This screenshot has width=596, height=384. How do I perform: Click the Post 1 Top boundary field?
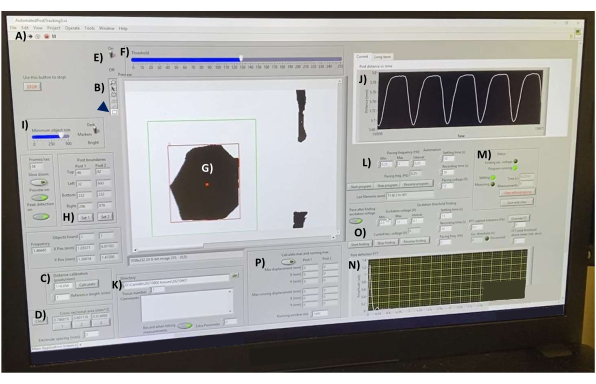click(x=83, y=173)
